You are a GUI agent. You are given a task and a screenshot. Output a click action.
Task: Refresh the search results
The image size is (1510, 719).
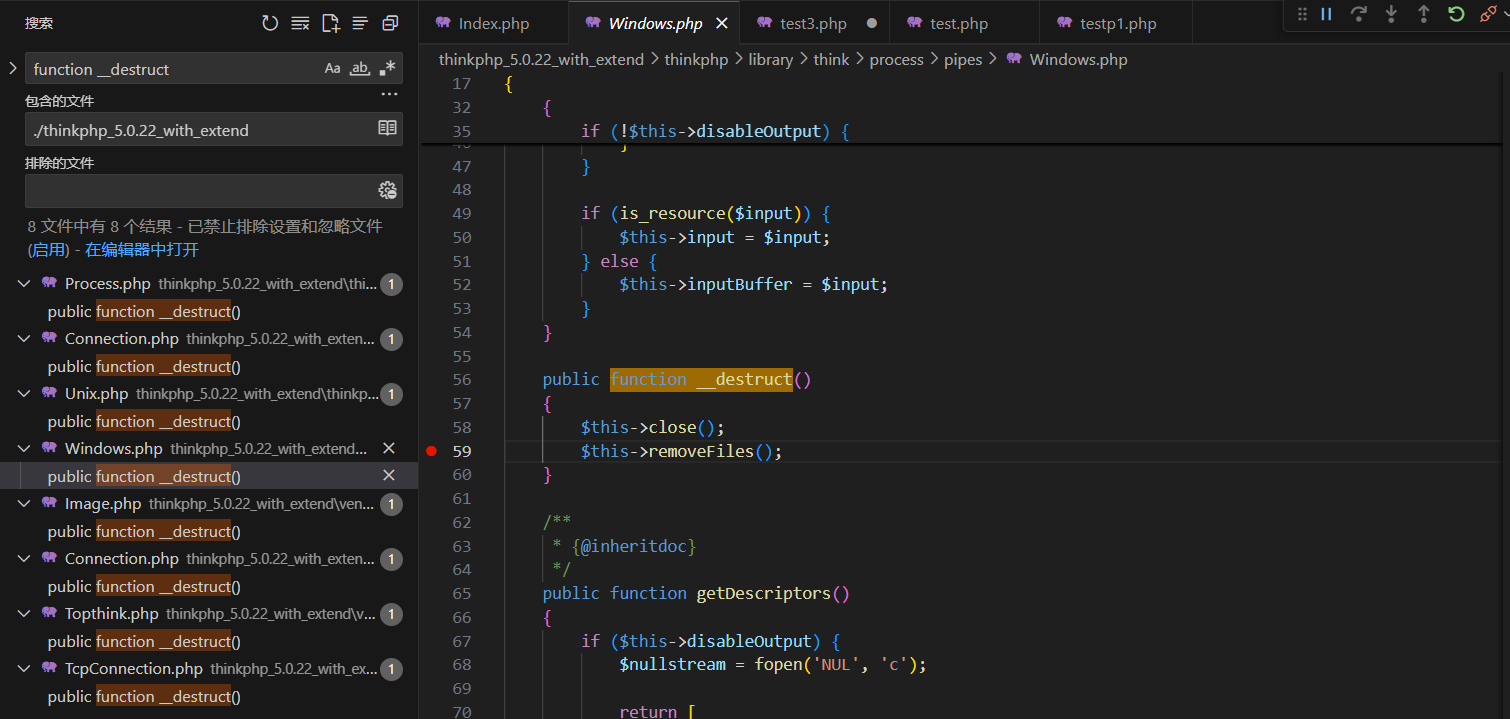270,23
